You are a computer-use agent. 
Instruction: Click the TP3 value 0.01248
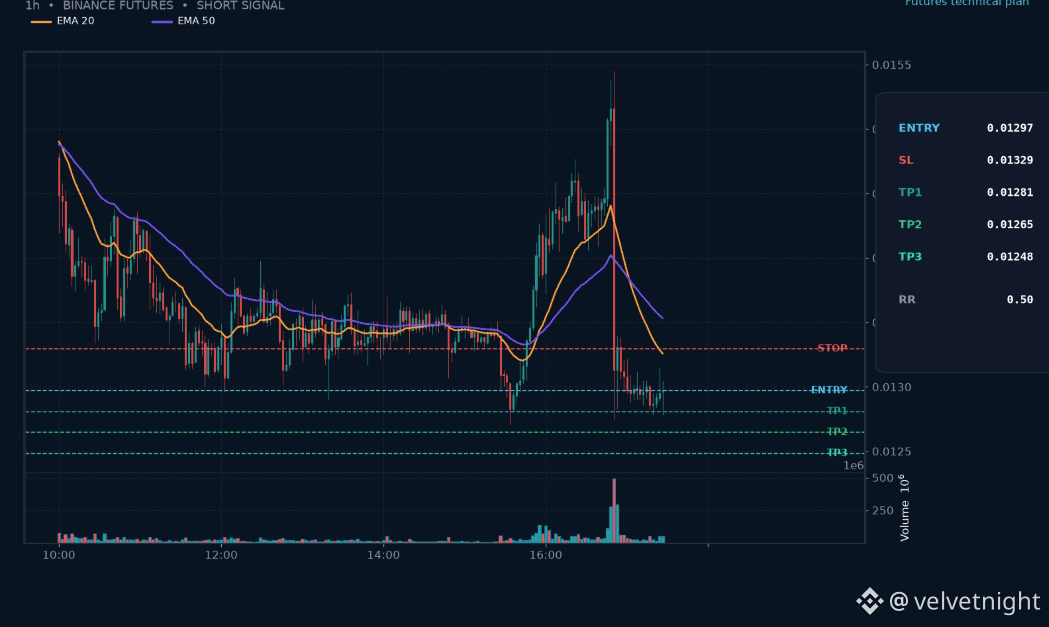point(1010,256)
